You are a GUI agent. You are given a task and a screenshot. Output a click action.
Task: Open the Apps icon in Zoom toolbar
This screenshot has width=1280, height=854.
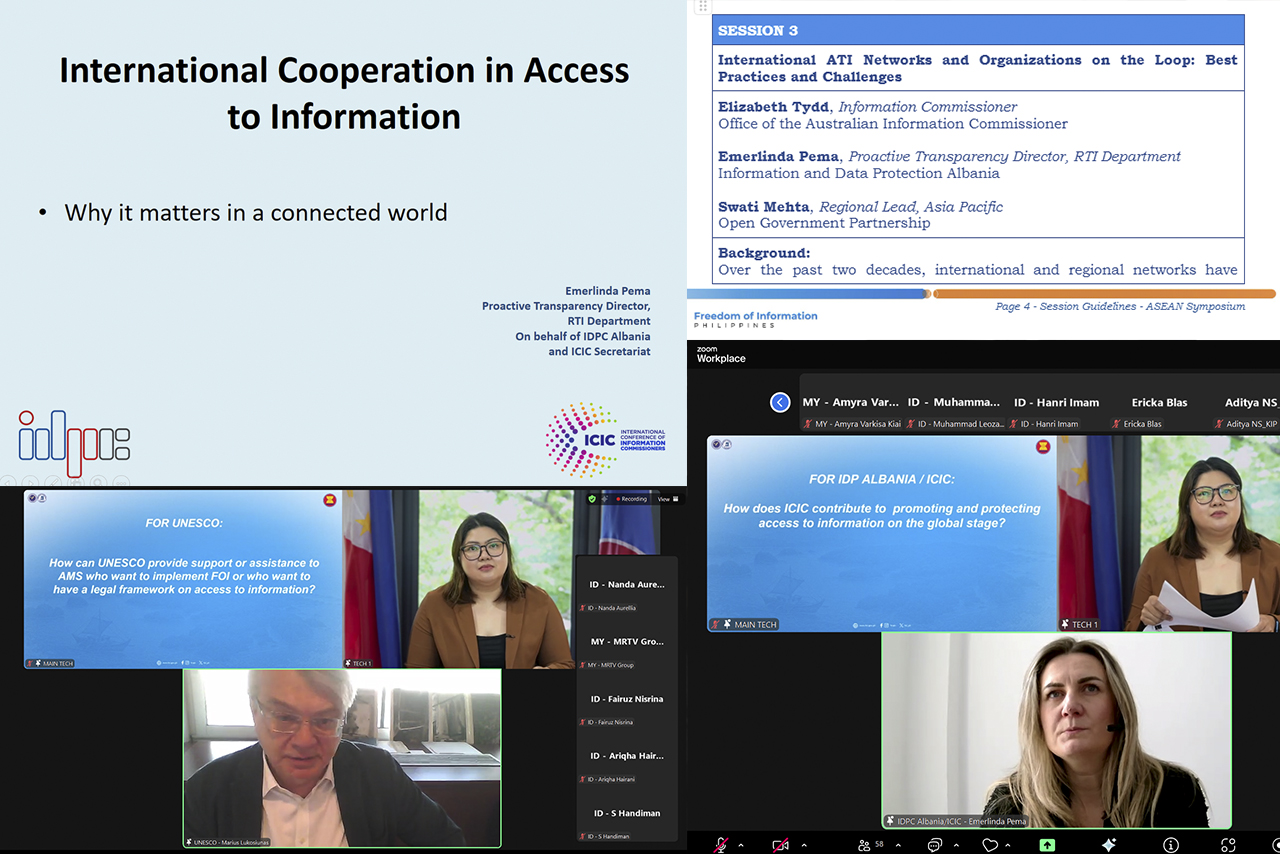(1228, 845)
